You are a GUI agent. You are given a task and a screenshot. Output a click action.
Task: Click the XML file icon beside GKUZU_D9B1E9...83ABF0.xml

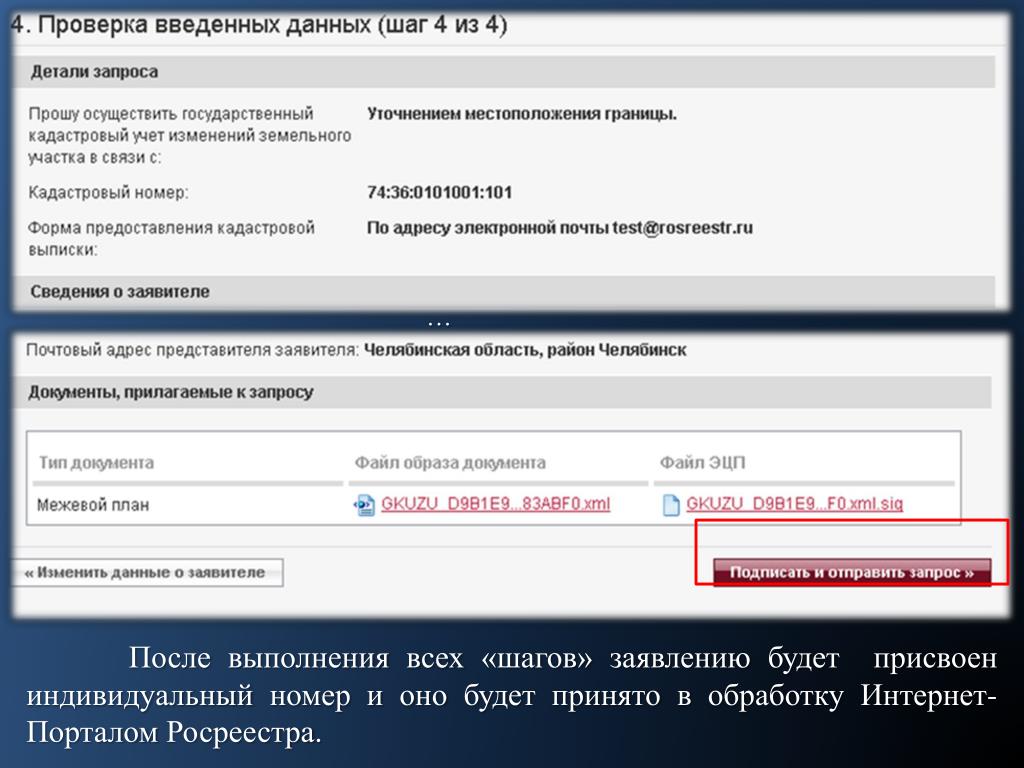pyautogui.click(x=364, y=505)
